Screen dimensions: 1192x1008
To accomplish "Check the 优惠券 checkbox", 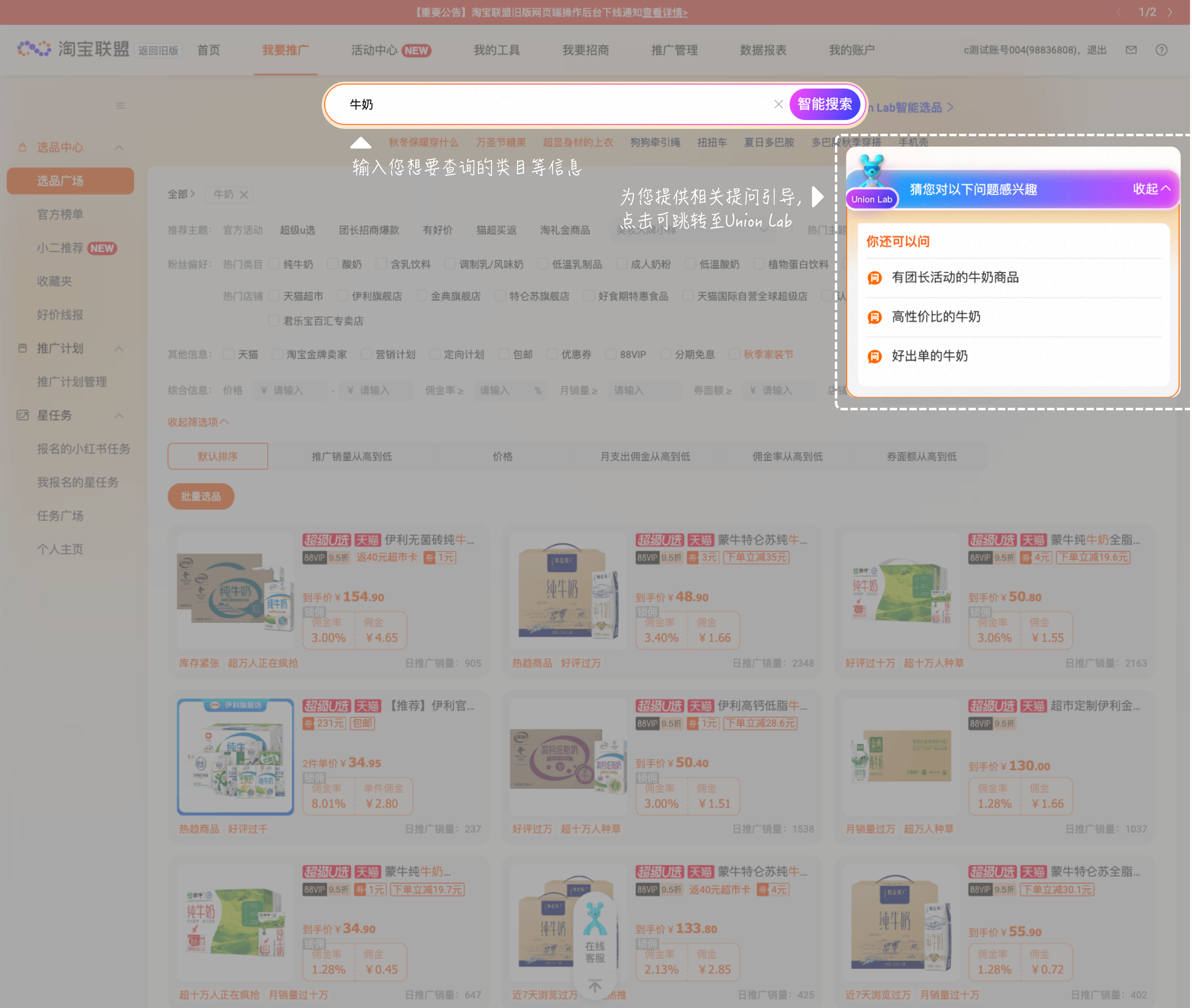I will 552,354.
